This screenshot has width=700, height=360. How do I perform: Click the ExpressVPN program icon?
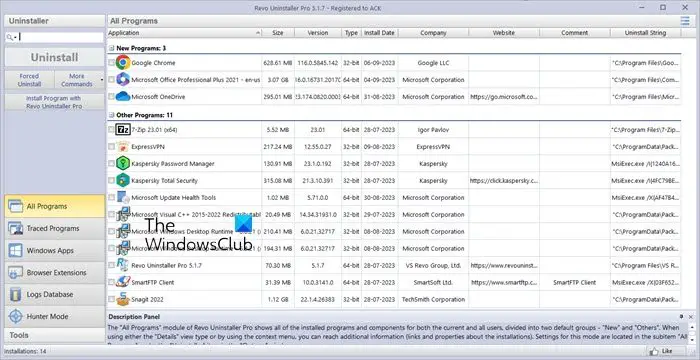pyautogui.click(x=123, y=147)
